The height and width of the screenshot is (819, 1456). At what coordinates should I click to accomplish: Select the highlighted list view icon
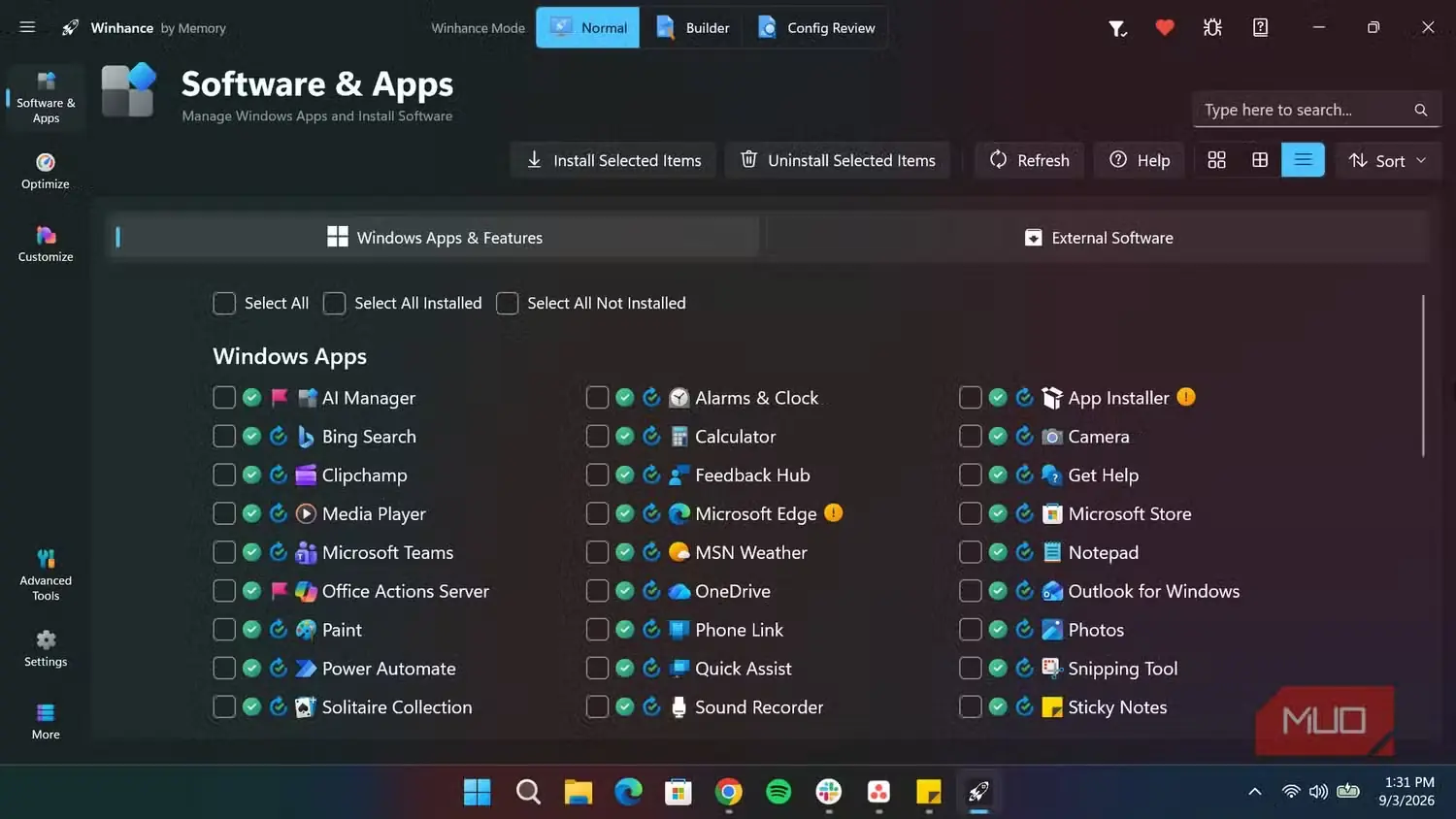pos(1303,160)
